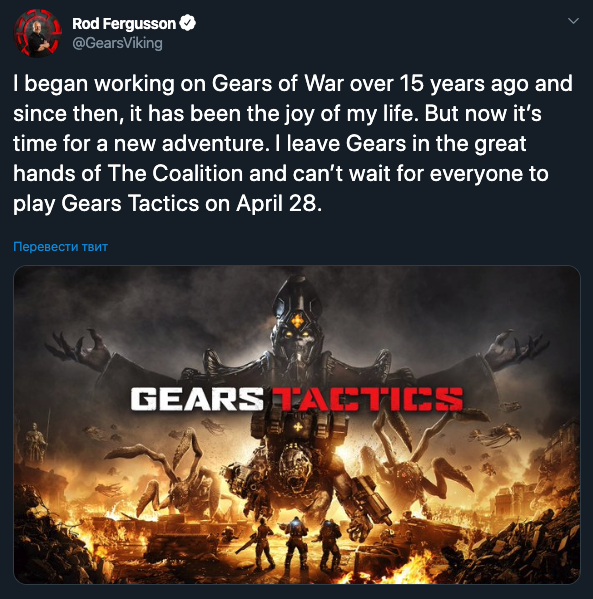Click the white GEARS logo word

[x=196, y=400]
